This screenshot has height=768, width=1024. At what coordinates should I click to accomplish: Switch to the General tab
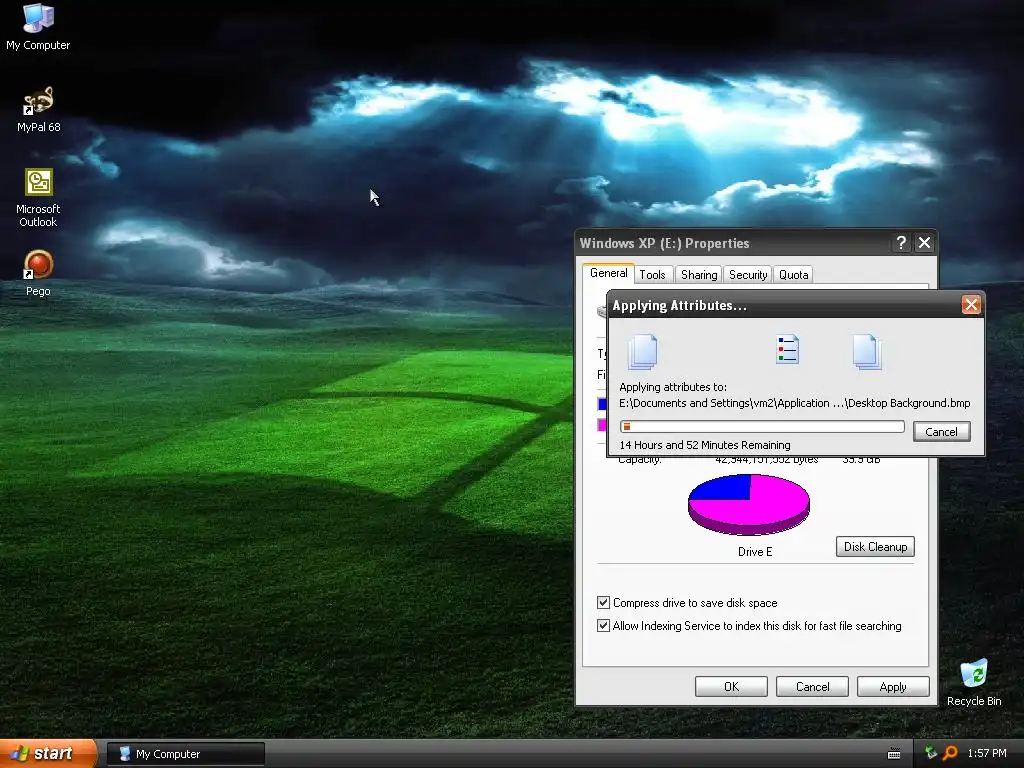click(x=609, y=273)
